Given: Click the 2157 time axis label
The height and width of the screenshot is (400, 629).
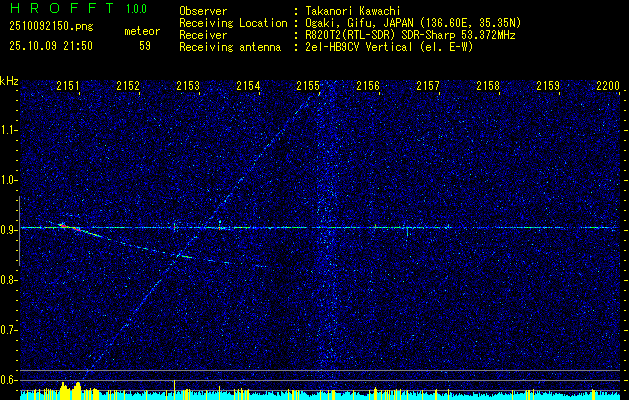Looking at the screenshot, I should pos(428,85).
